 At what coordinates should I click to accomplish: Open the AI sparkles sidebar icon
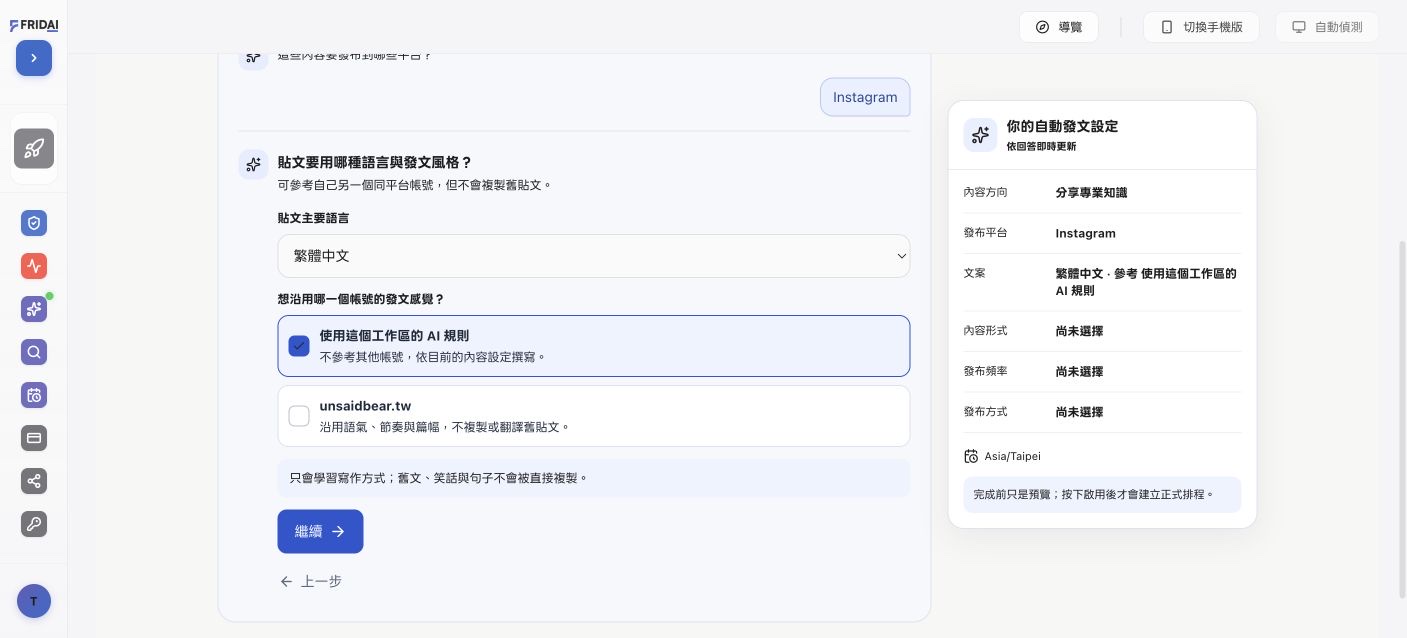pyautogui.click(x=34, y=309)
